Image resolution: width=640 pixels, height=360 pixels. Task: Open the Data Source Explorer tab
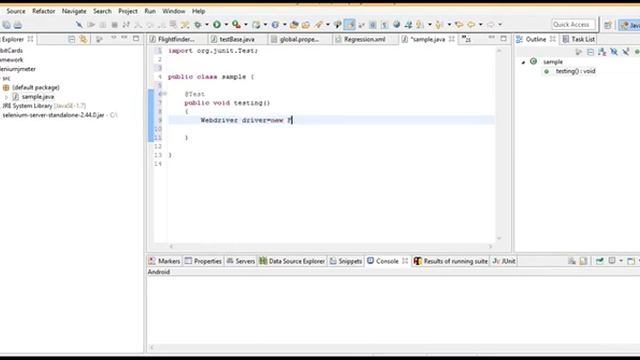pyautogui.click(x=292, y=261)
